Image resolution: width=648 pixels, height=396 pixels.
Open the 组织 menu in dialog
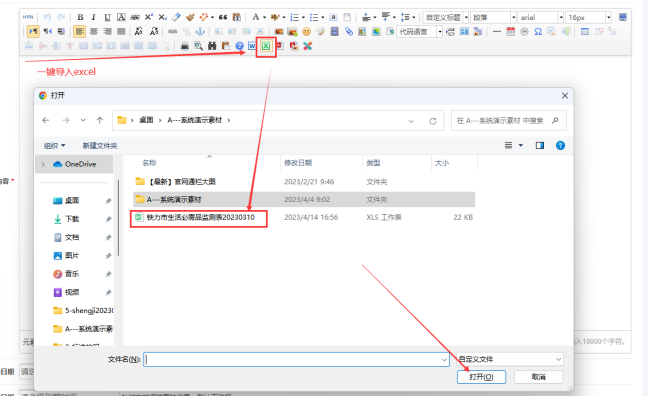coord(55,146)
